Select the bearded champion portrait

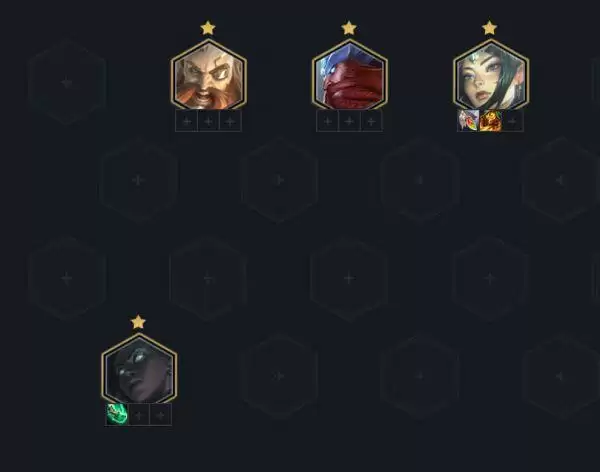point(209,75)
